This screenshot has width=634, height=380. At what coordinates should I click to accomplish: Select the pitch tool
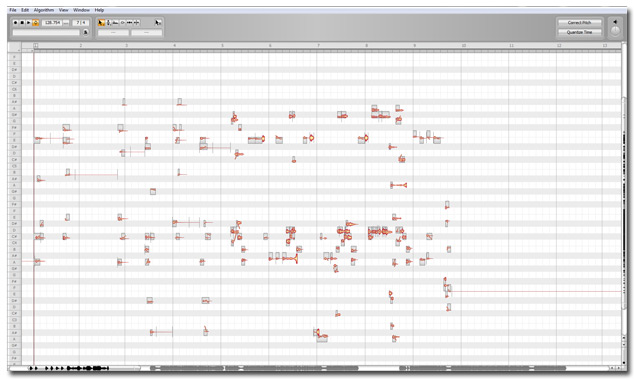tap(108, 23)
